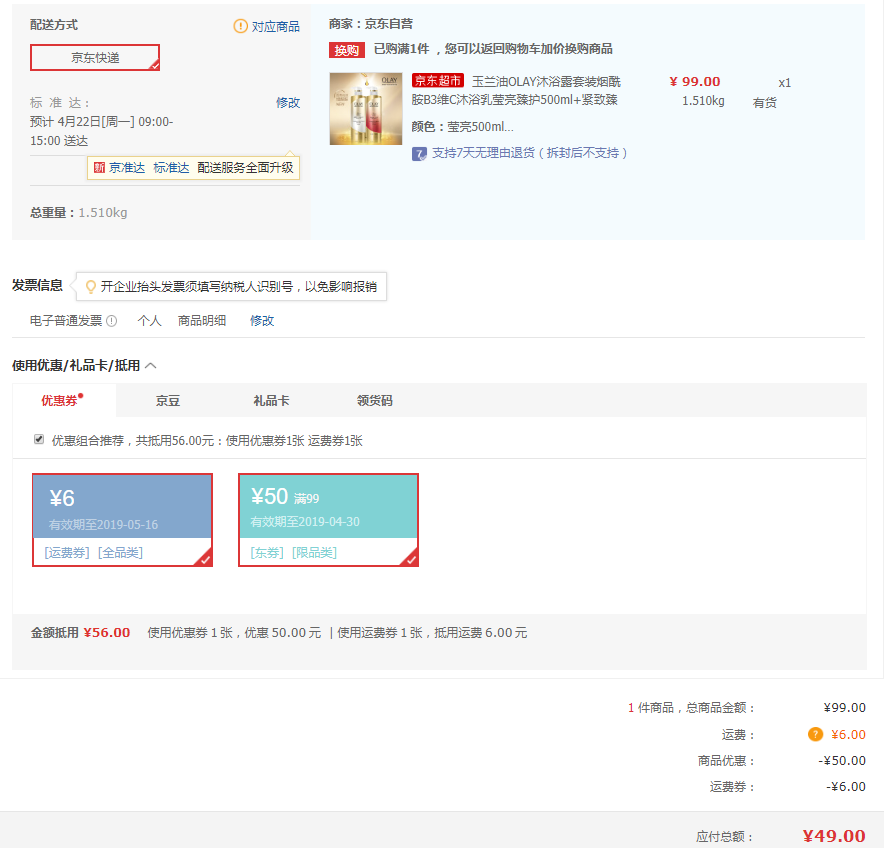Toggle the 优惠组合推荐 checkbox

coord(39,439)
